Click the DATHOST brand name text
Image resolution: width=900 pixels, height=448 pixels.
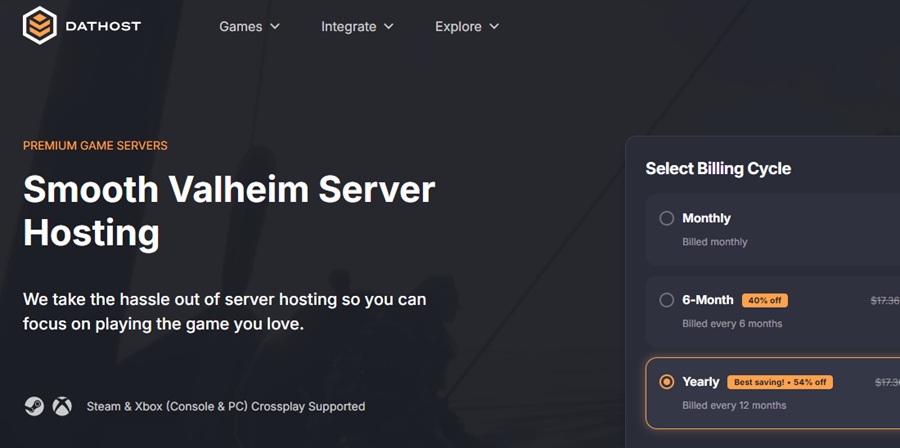(x=103, y=26)
